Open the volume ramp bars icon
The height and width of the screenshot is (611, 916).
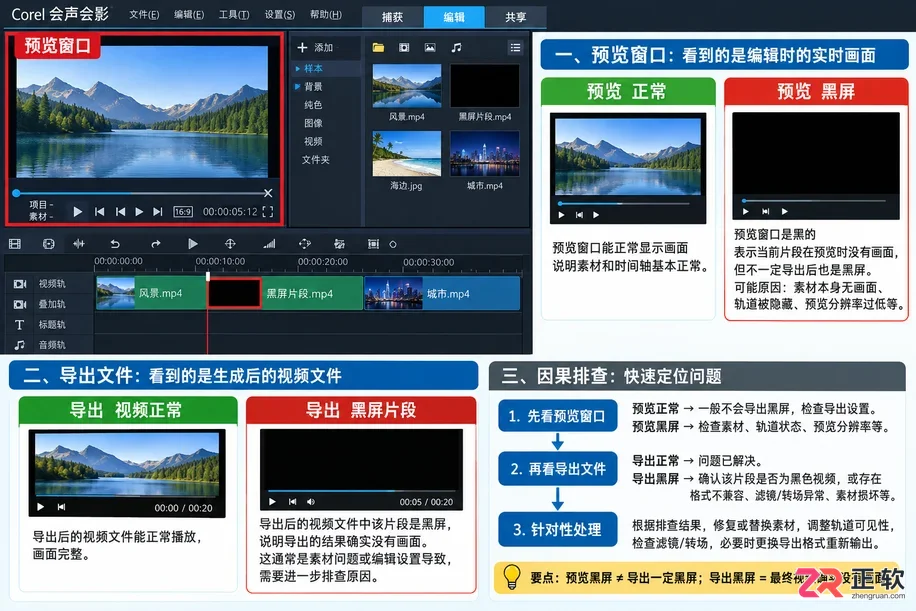269,244
